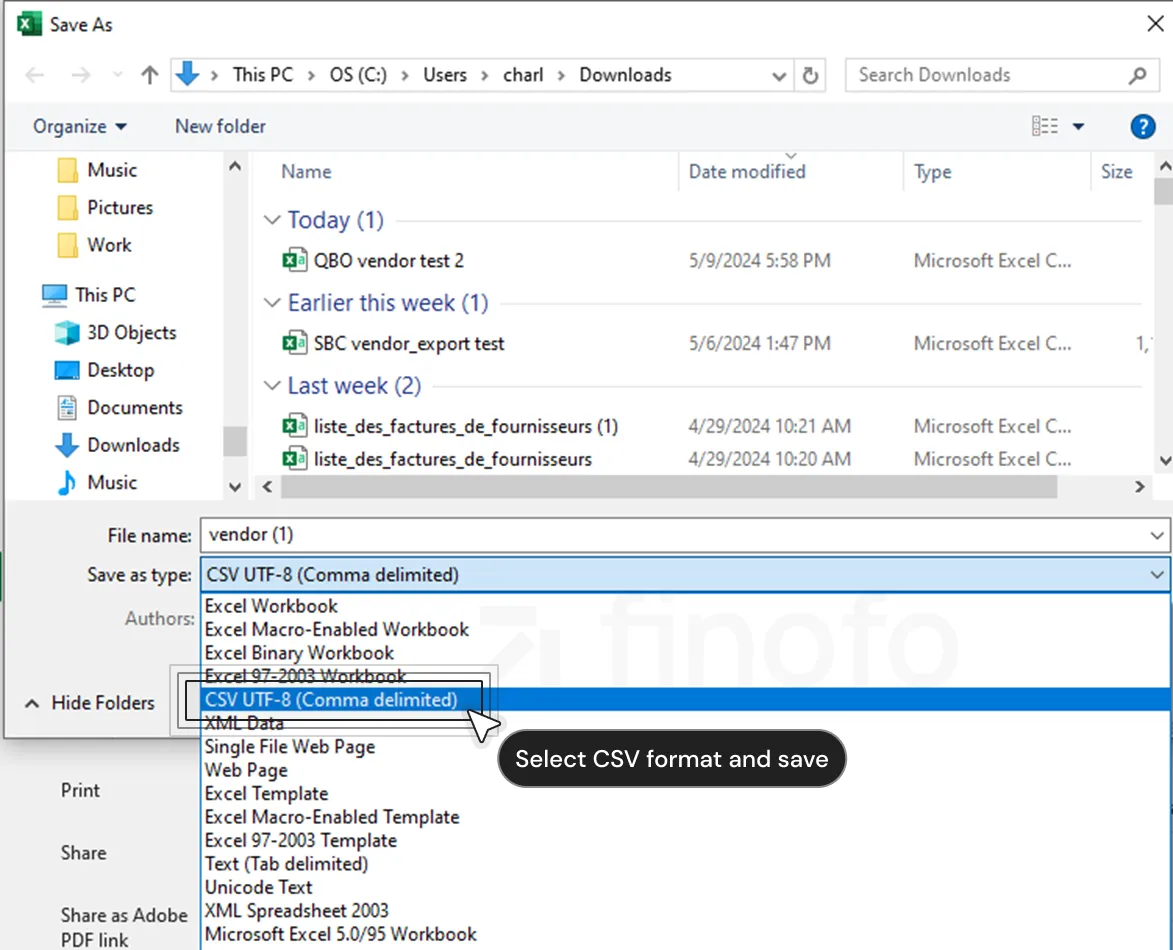
Task: Click the Music note icon under This PC
Action: pos(67,482)
